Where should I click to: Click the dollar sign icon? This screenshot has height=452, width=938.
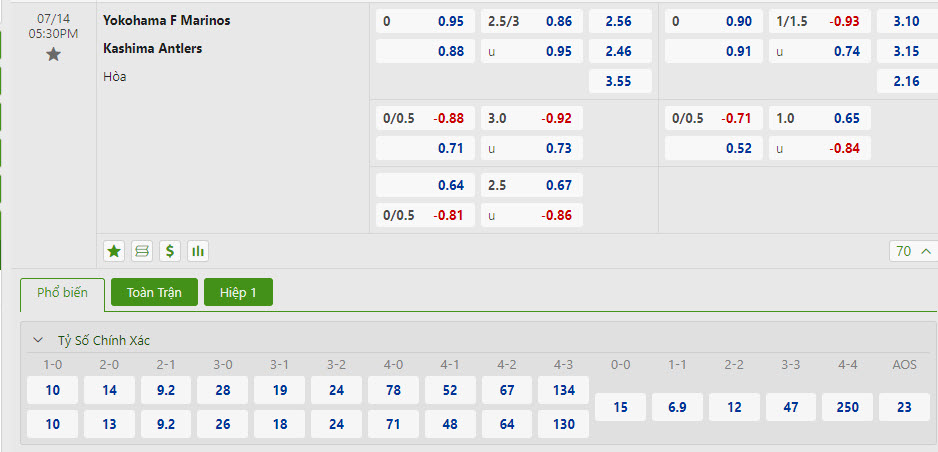click(x=170, y=251)
